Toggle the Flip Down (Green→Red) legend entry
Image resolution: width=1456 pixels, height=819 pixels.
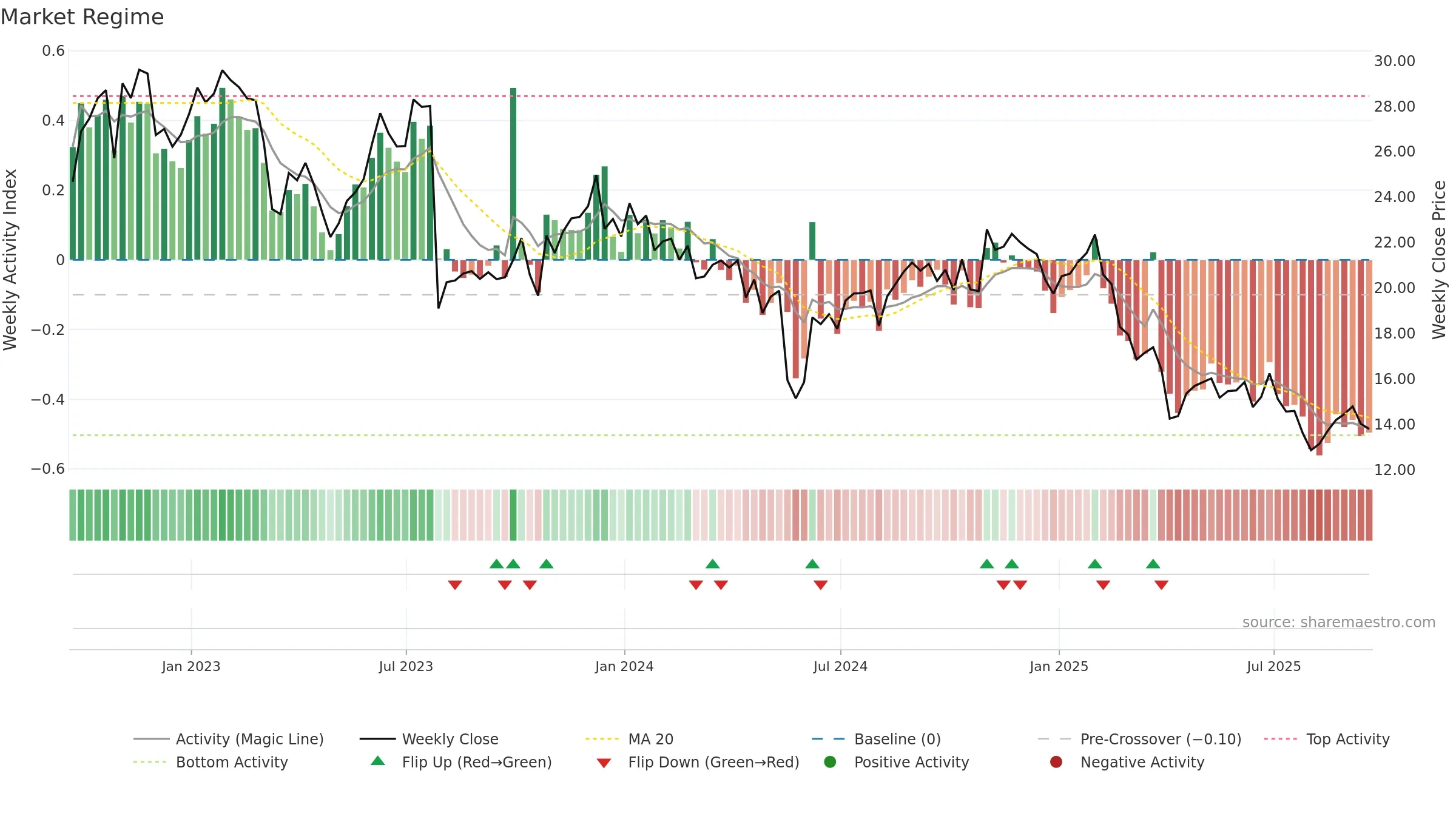[x=698, y=762]
